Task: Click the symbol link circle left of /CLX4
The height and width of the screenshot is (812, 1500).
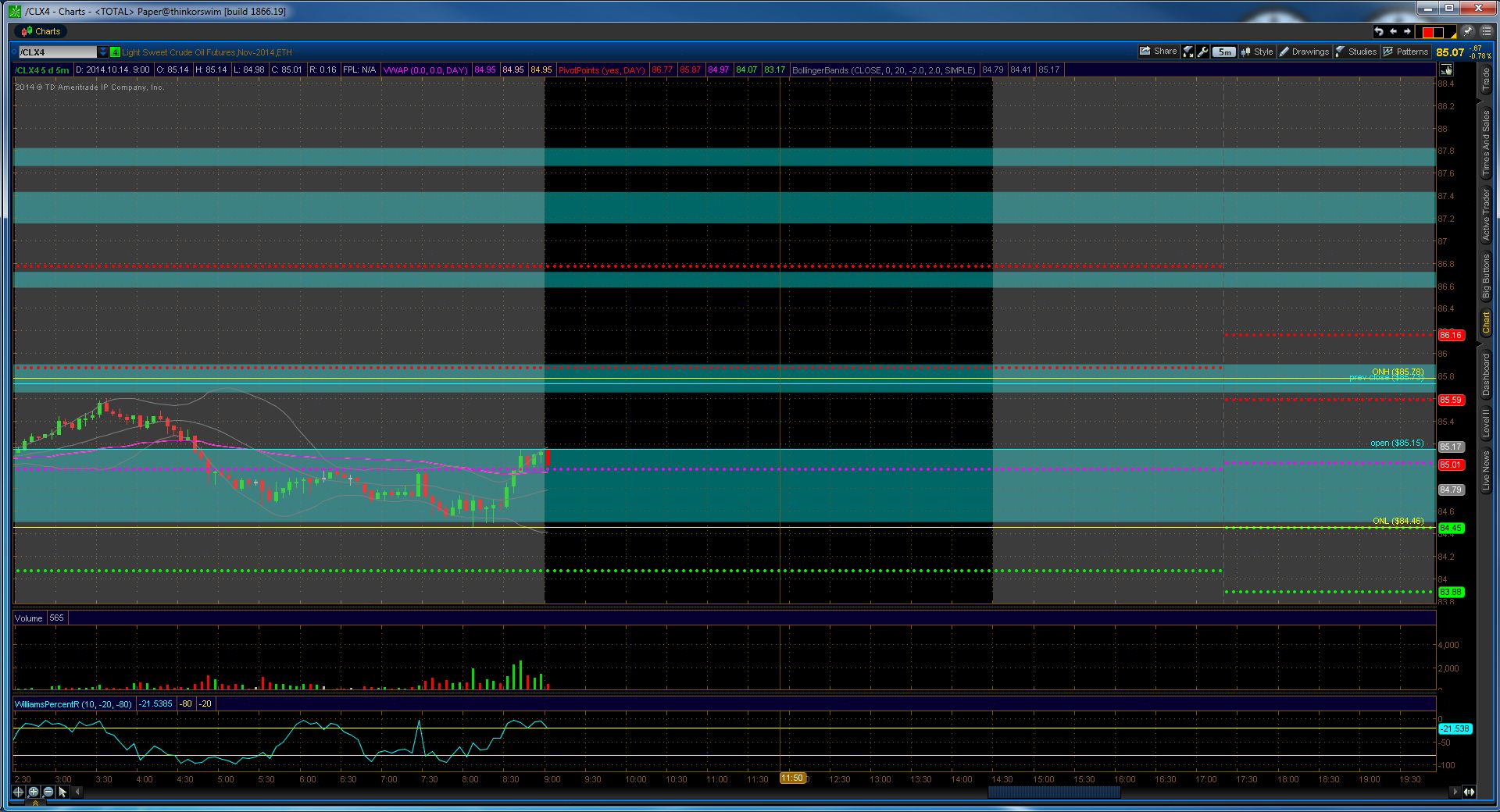Action: point(14,52)
